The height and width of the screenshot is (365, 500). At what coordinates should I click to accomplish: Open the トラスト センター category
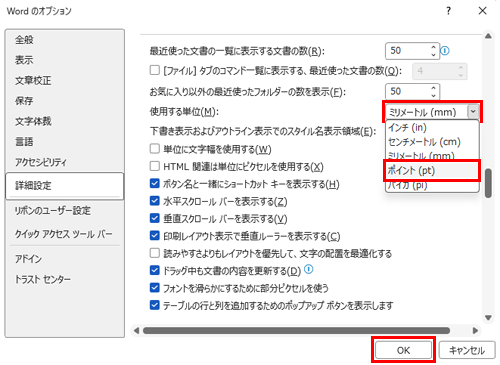pyautogui.click(x=65, y=279)
